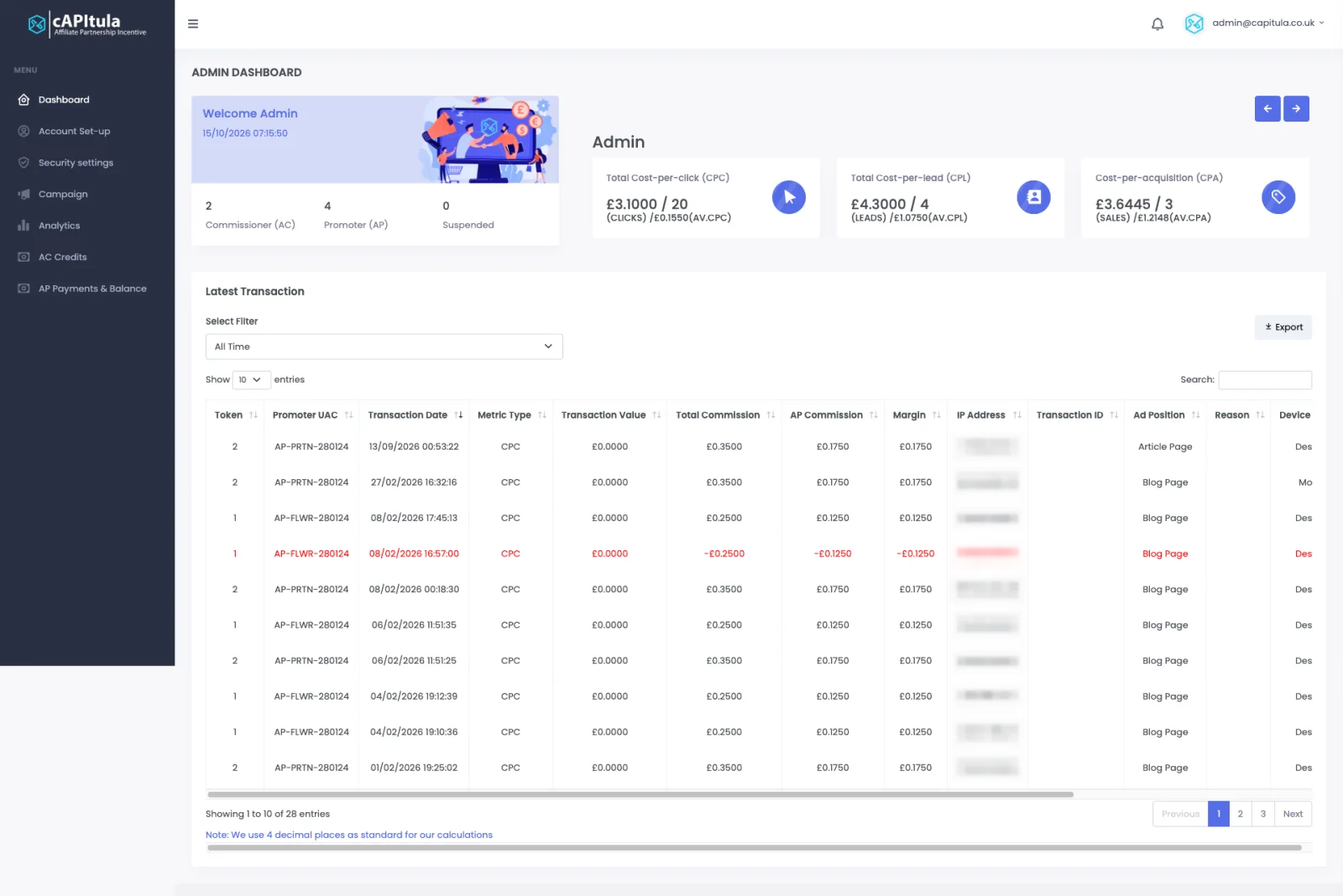Sort by Promoter UAC column

pos(311,415)
